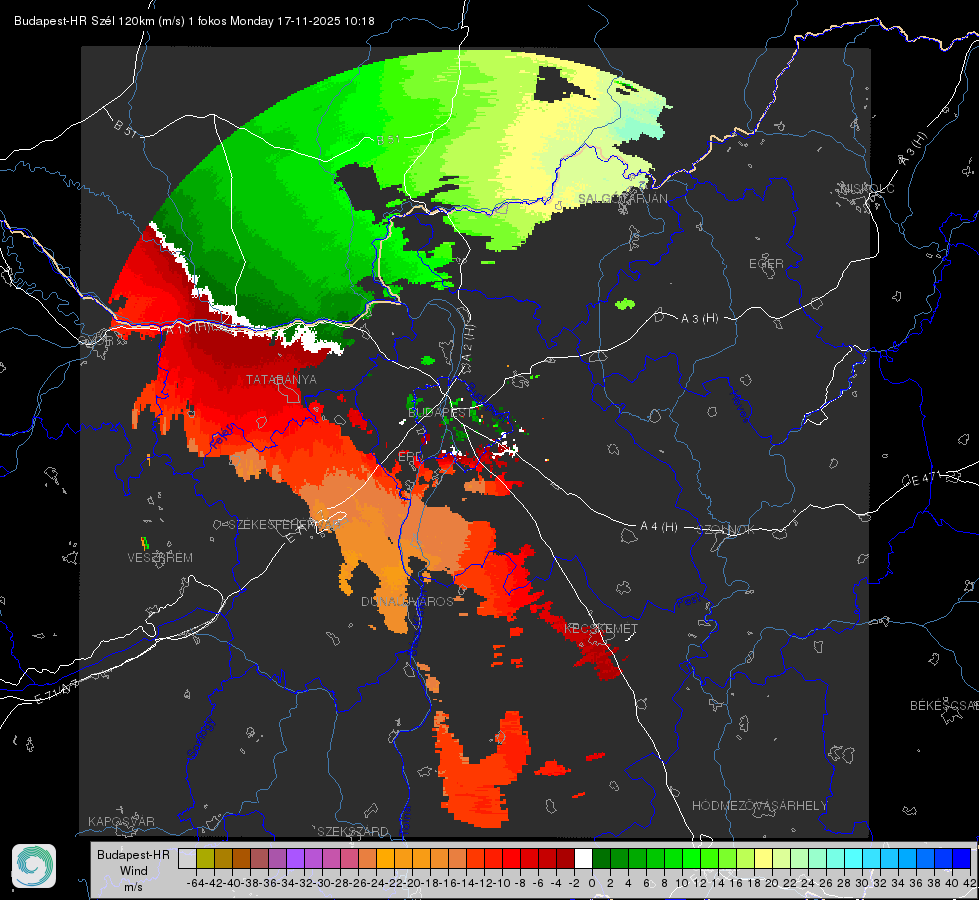
Task: Click the TATABANYA city label
Action: pos(281,379)
